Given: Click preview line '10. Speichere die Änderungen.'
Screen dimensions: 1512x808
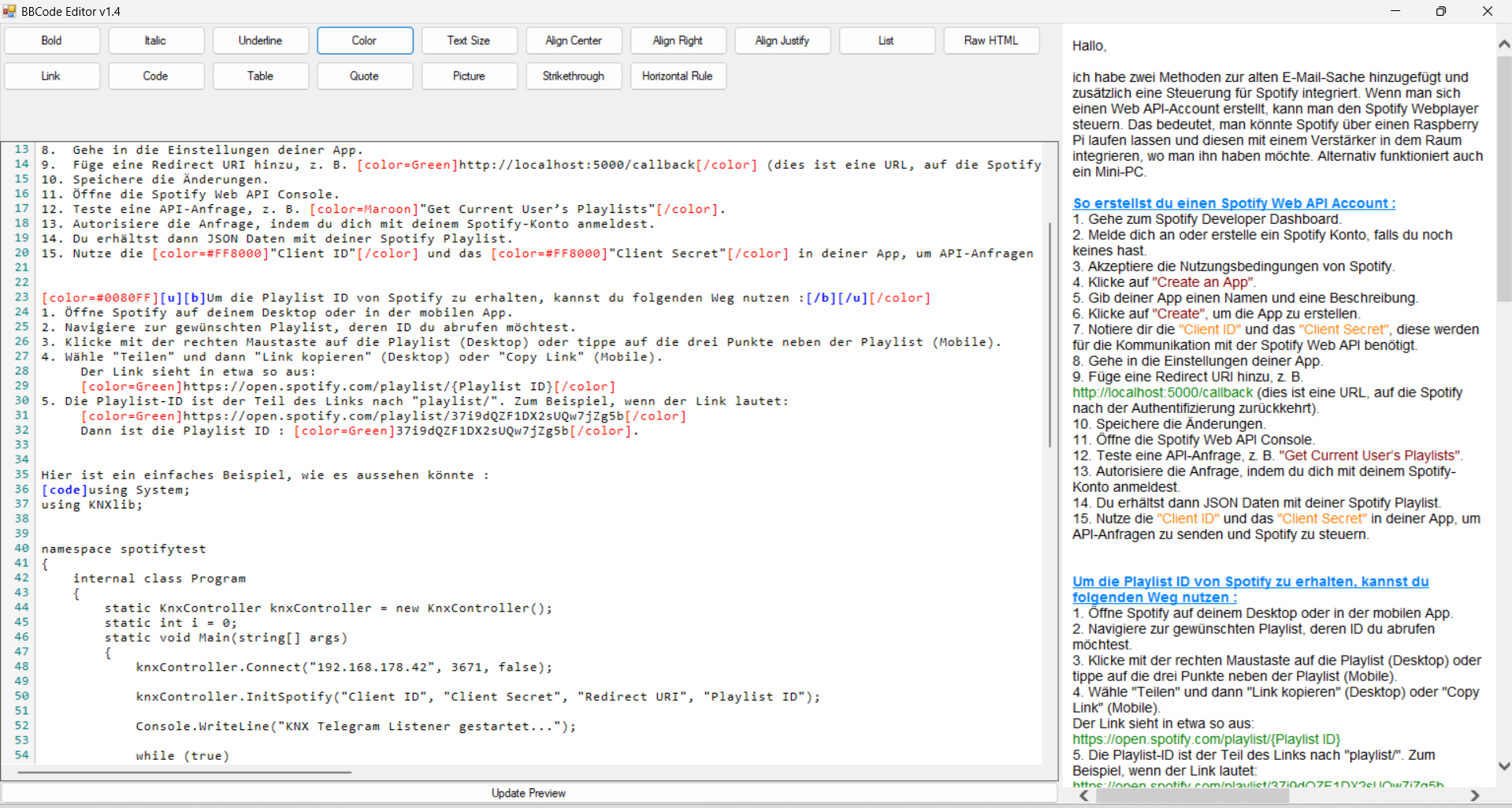Looking at the screenshot, I should point(1169,424).
